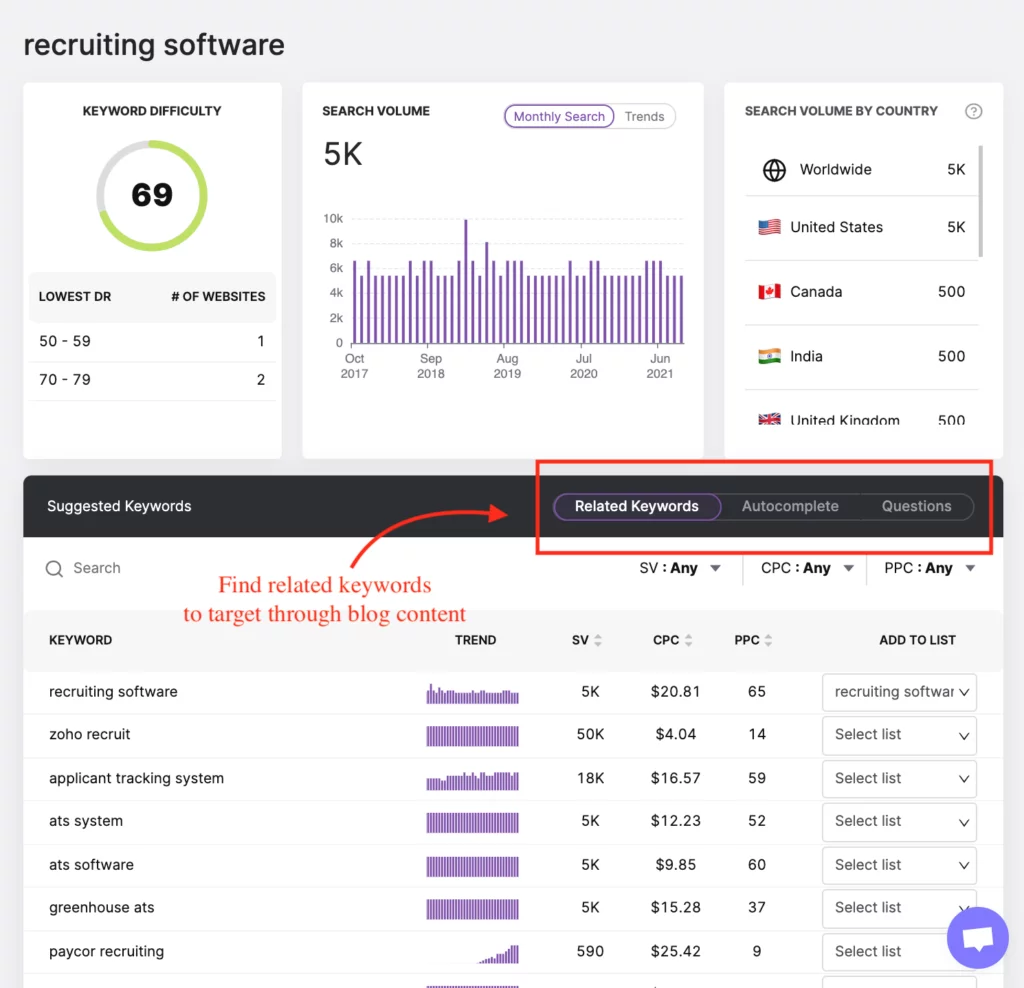
Task: Switch to the Autocomplete tab
Action: tap(789, 506)
